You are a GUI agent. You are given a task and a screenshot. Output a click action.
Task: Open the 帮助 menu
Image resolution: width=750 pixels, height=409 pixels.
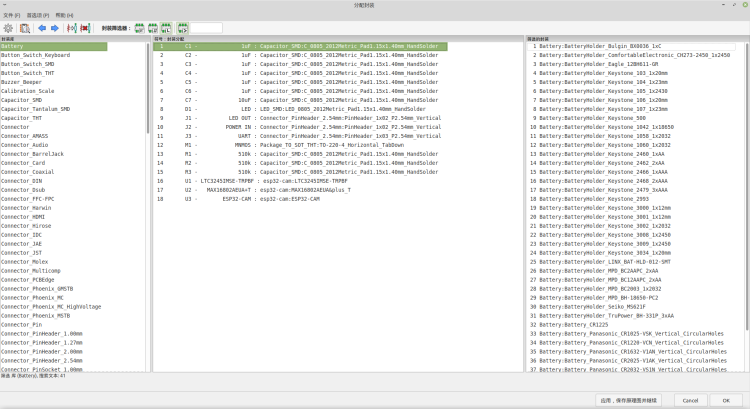(65, 15)
